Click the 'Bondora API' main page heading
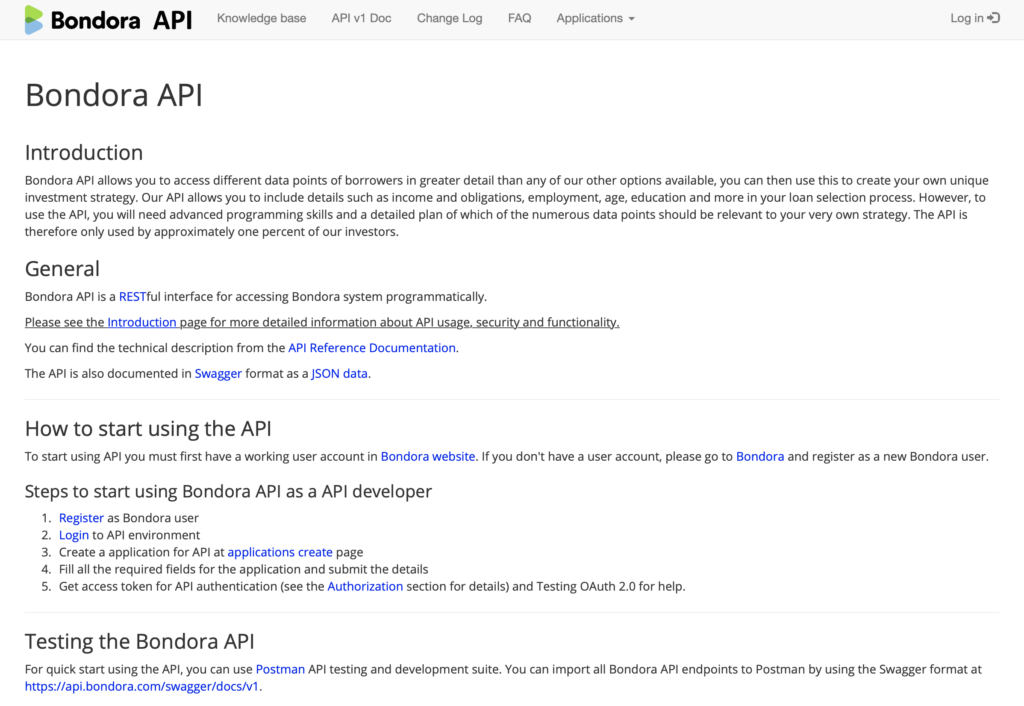 114,95
